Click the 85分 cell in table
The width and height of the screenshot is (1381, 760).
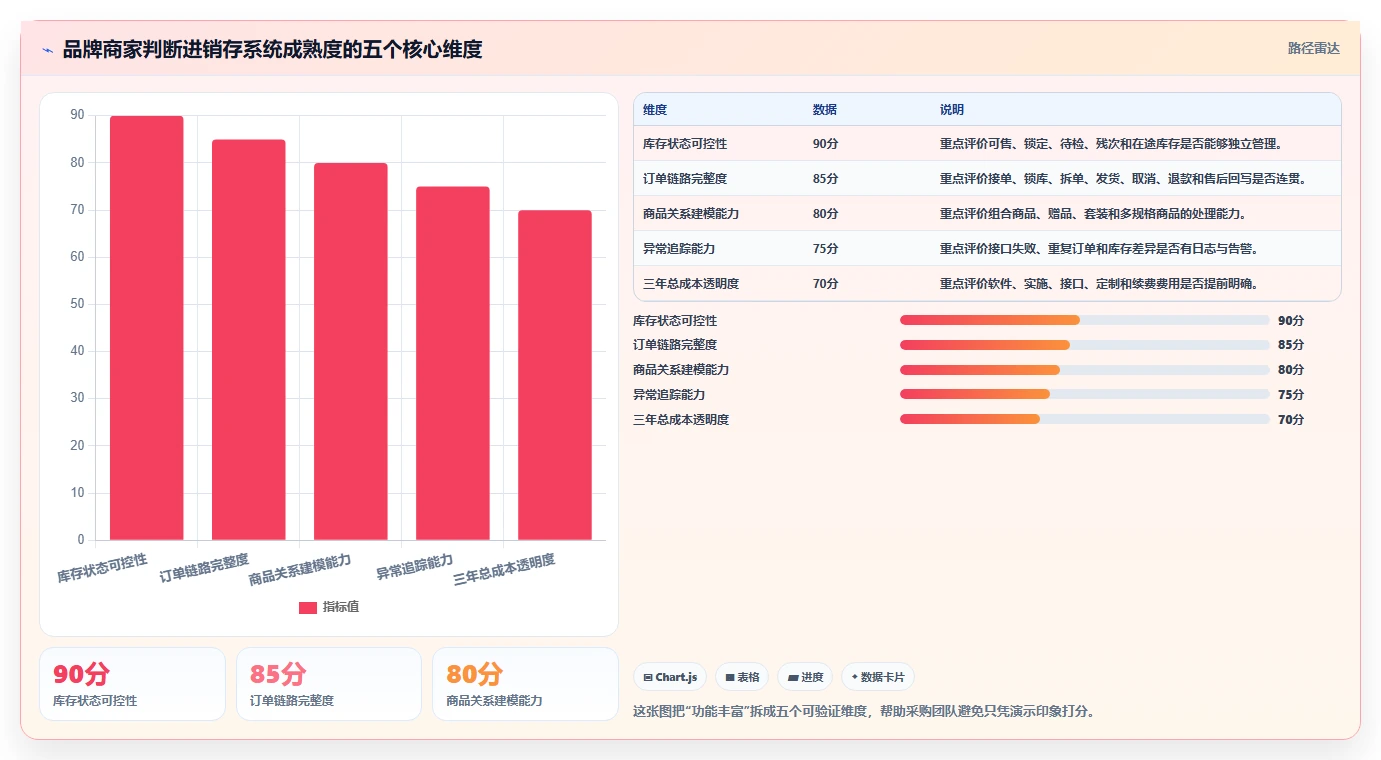825,179
